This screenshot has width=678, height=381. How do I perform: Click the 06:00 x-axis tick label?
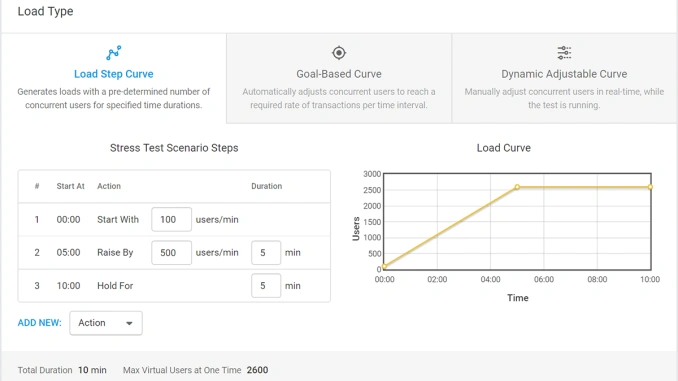point(544,279)
